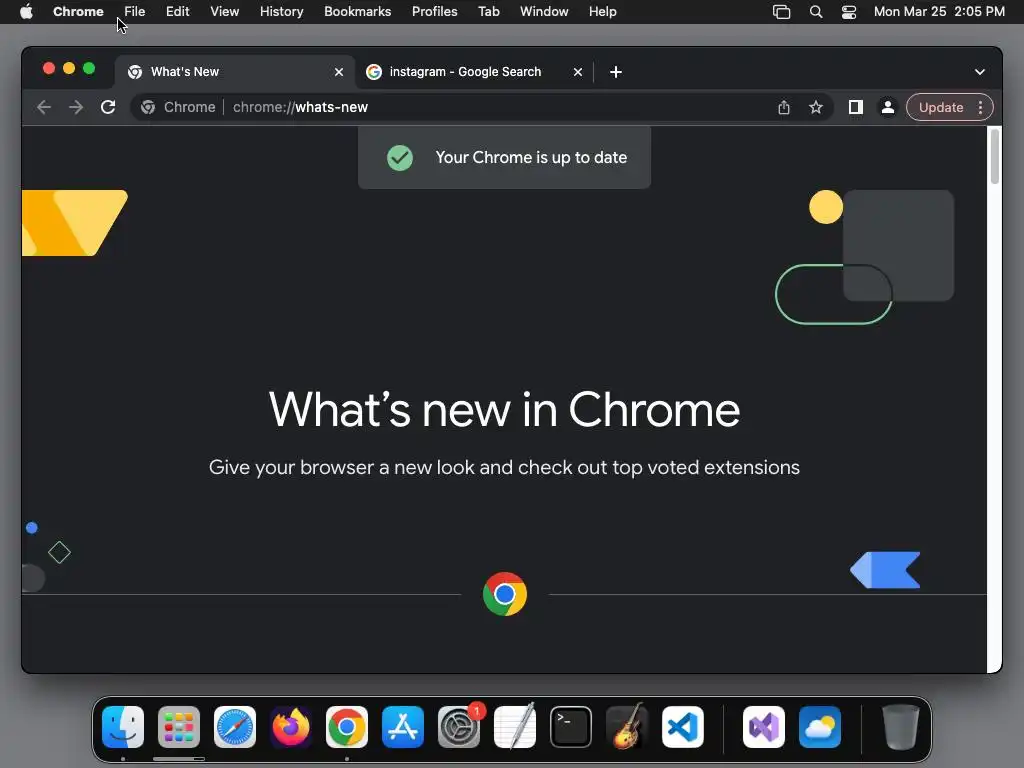Screen dimensions: 1024x768
Task: Click the "What's new in Chrome" heading
Action: point(504,410)
